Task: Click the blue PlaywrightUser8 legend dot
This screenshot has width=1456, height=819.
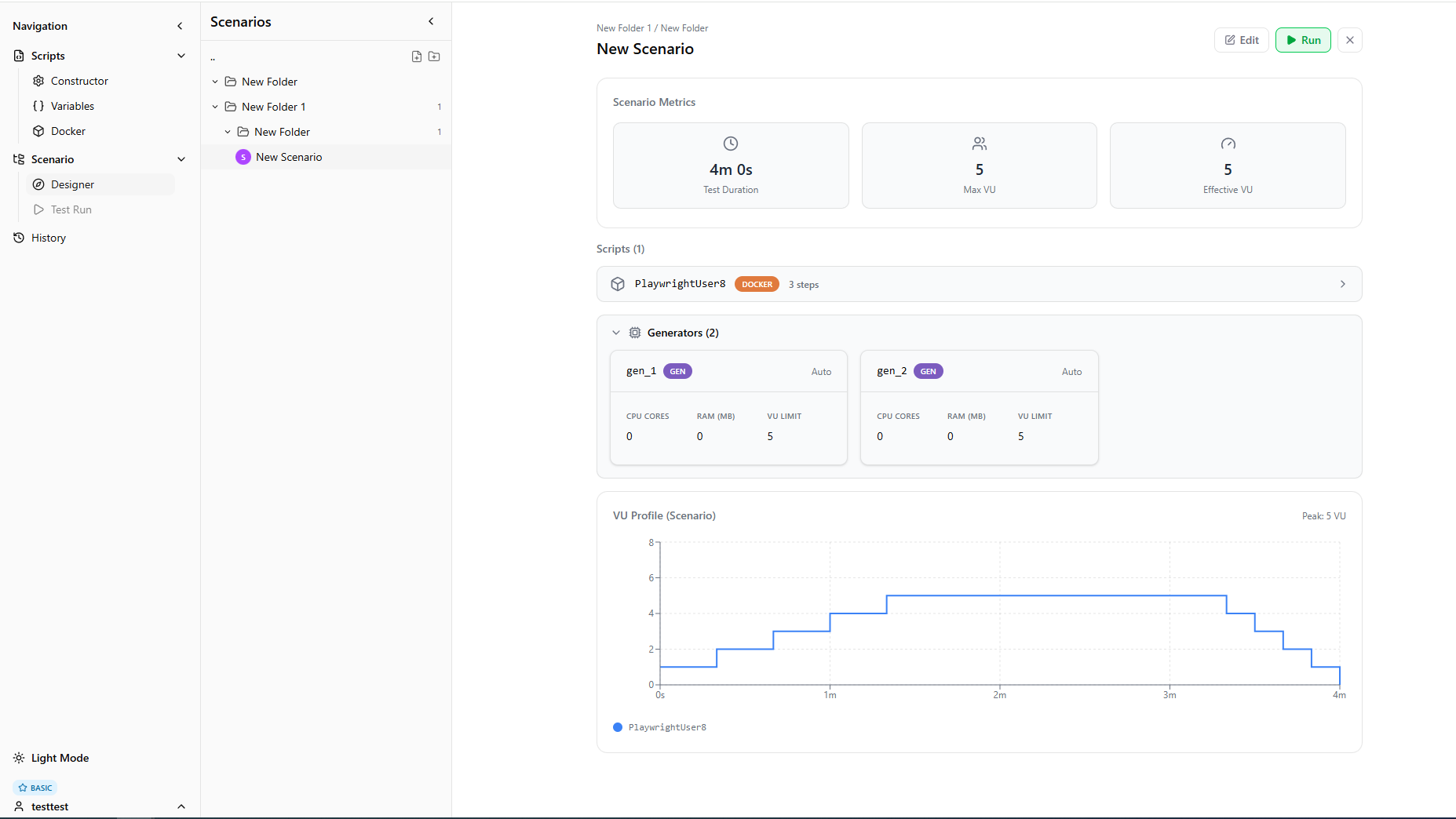Action: pyautogui.click(x=618, y=727)
